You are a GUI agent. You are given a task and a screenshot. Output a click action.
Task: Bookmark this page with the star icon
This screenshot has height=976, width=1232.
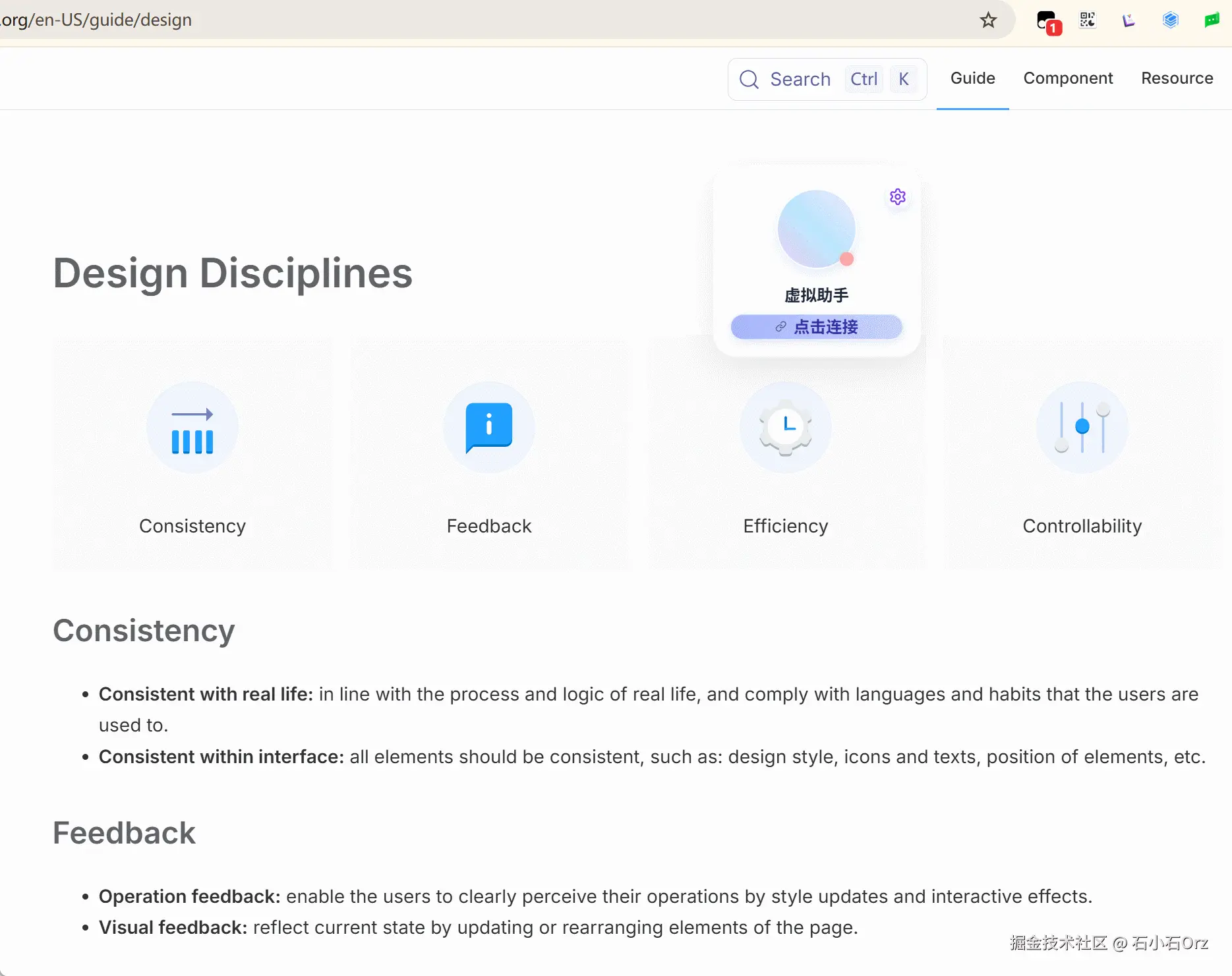[x=988, y=20]
